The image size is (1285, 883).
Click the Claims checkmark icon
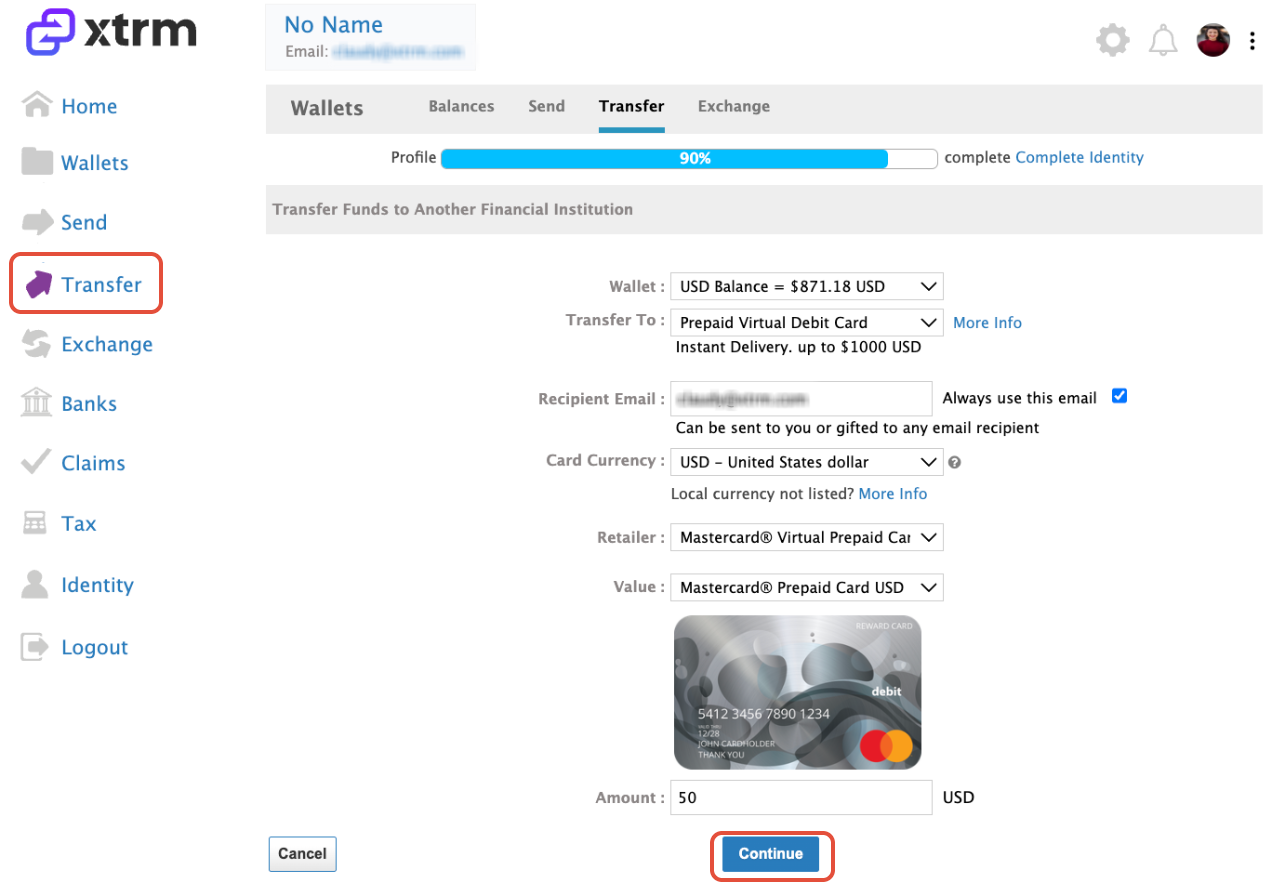click(36, 462)
